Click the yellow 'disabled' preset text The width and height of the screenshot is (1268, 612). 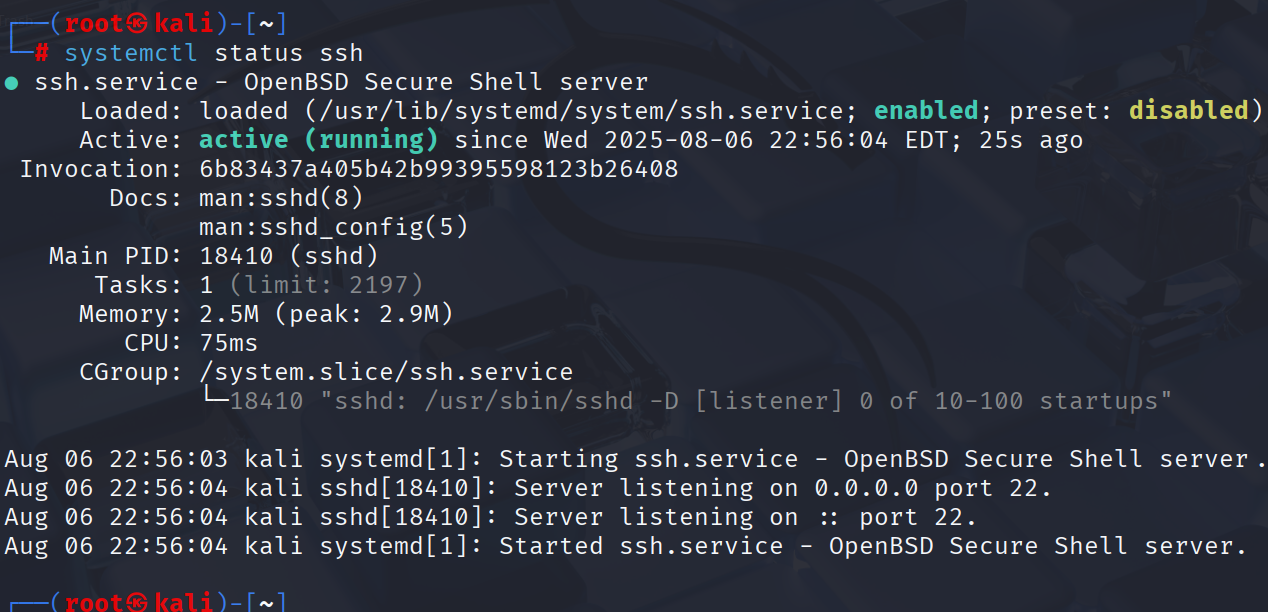(x=1189, y=111)
